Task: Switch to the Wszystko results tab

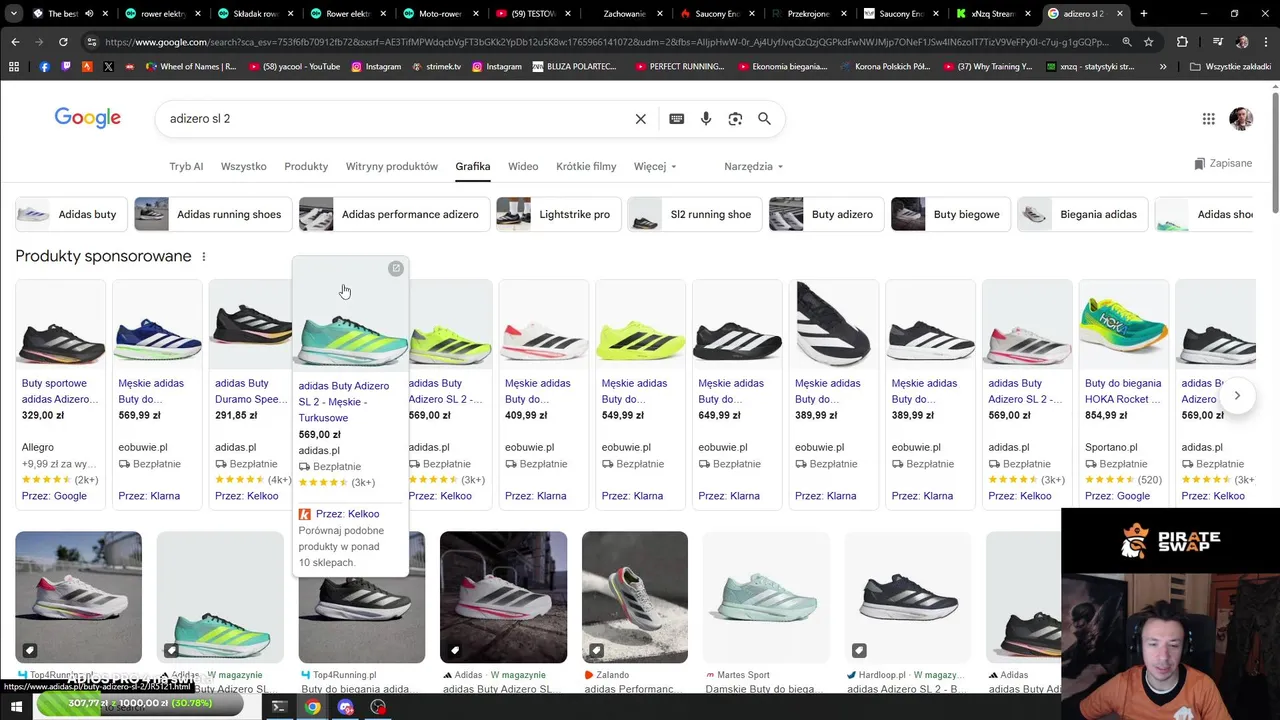Action: (x=243, y=166)
